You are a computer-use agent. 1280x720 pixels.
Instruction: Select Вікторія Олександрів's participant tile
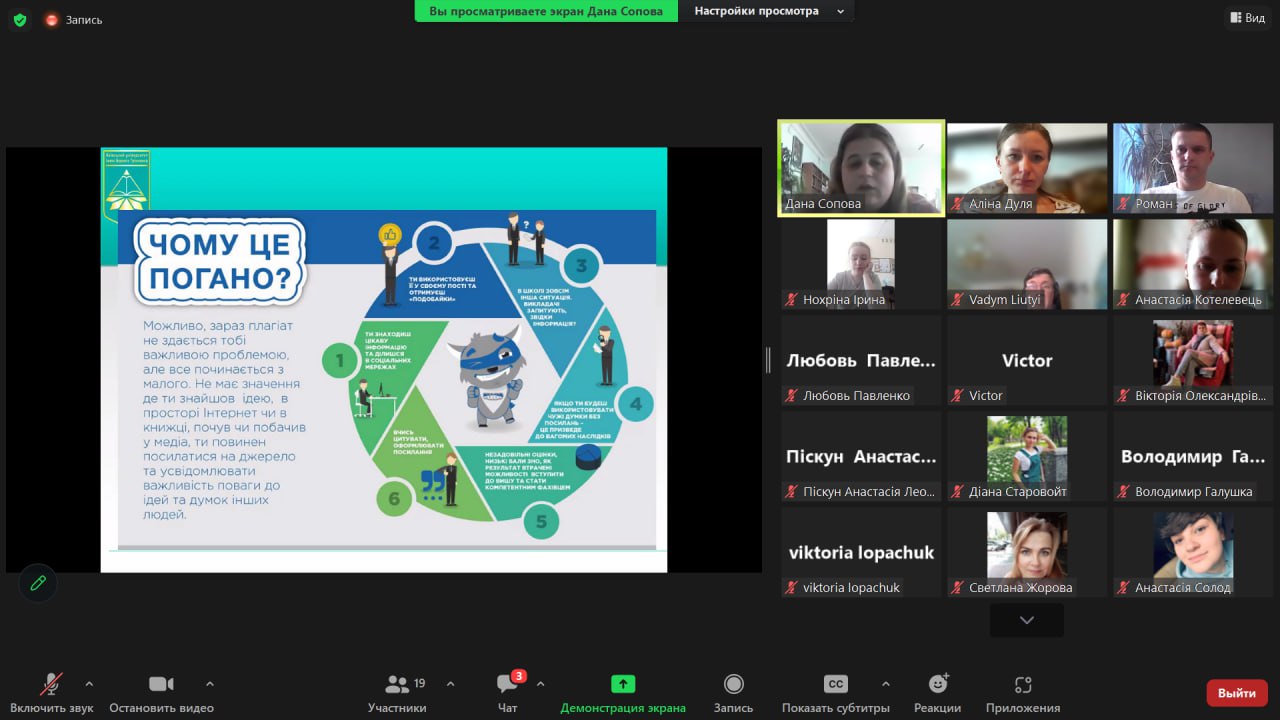pos(1193,360)
